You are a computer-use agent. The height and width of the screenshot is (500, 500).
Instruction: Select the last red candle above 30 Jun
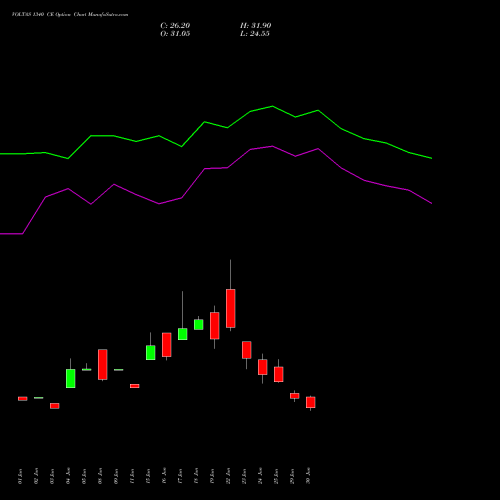[311, 402]
